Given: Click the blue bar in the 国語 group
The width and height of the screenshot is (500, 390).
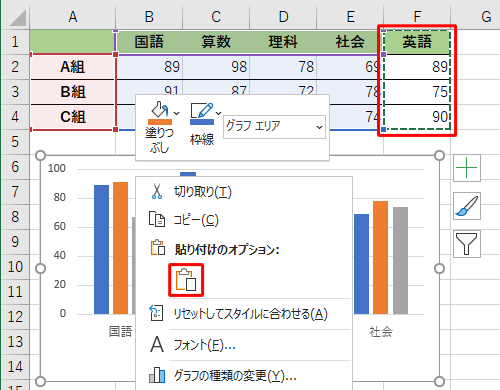Looking at the screenshot, I should pyautogui.click(x=101, y=249).
